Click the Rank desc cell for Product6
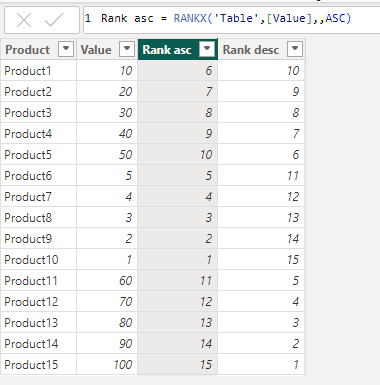 (x=261, y=176)
